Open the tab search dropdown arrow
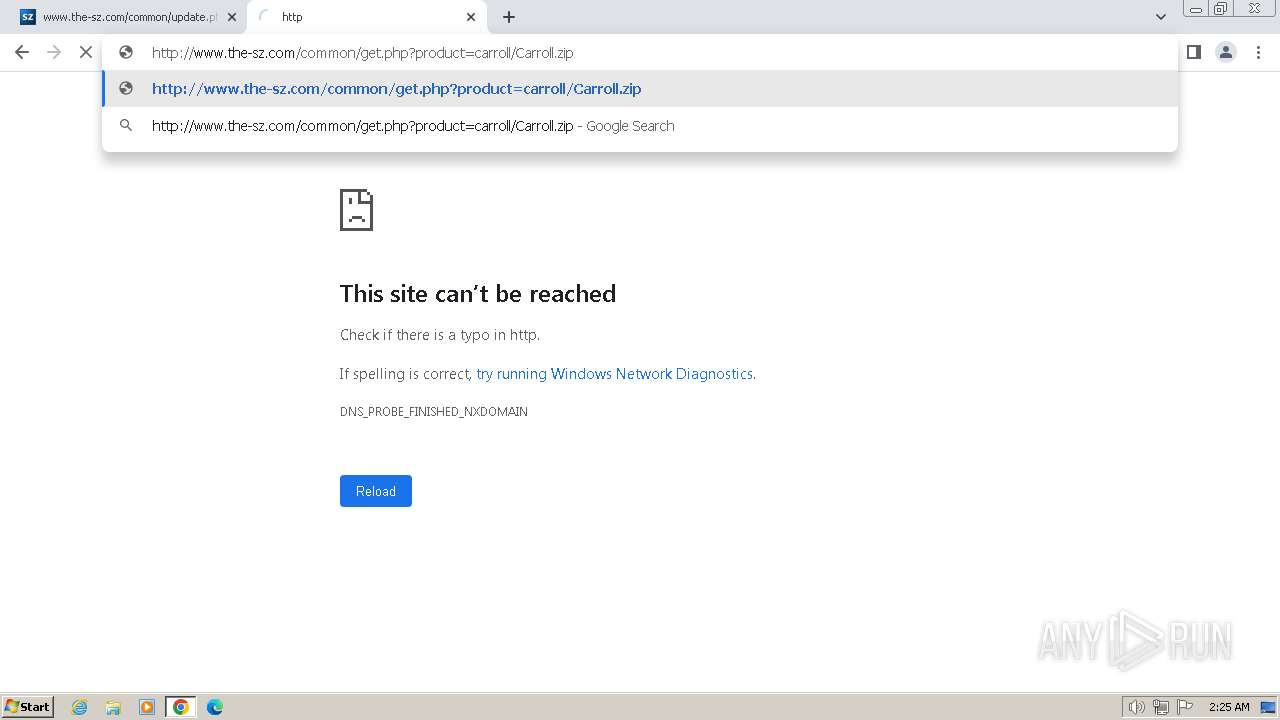The width and height of the screenshot is (1280, 720). click(x=1161, y=17)
